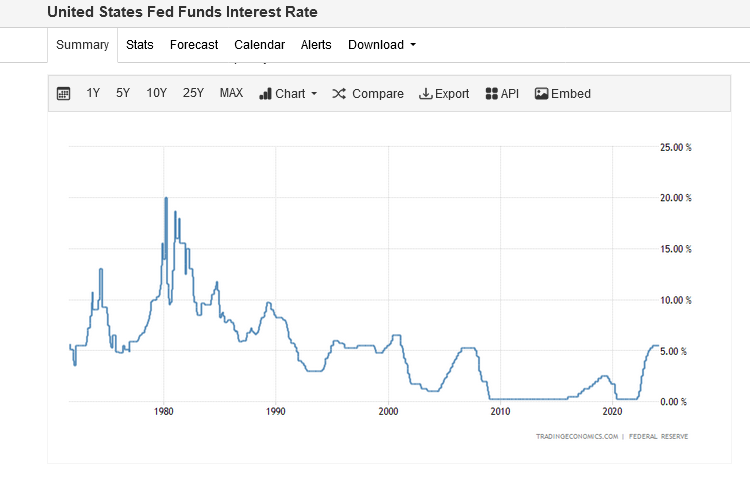Select the 10Y time range
The image size is (750, 482).
pos(157,93)
